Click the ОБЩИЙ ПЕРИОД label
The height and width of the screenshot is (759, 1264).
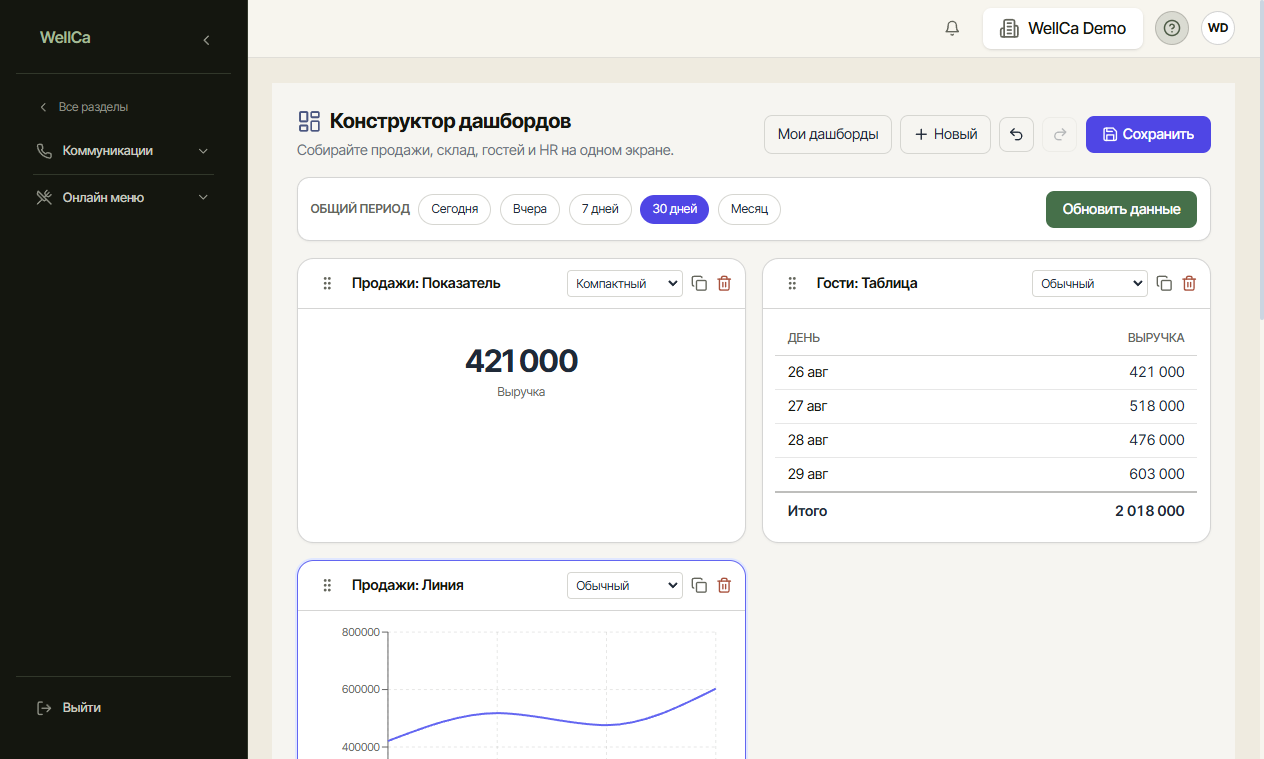tap(360, 209)
